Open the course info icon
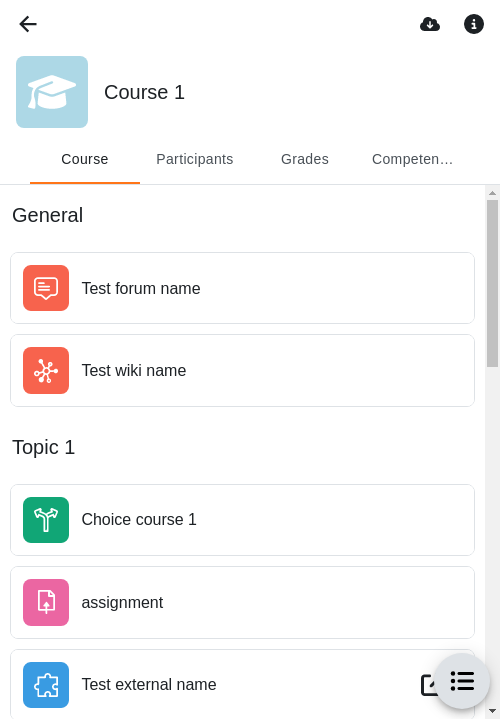This screenshot has height=720, width=500. tap(473, 24)
